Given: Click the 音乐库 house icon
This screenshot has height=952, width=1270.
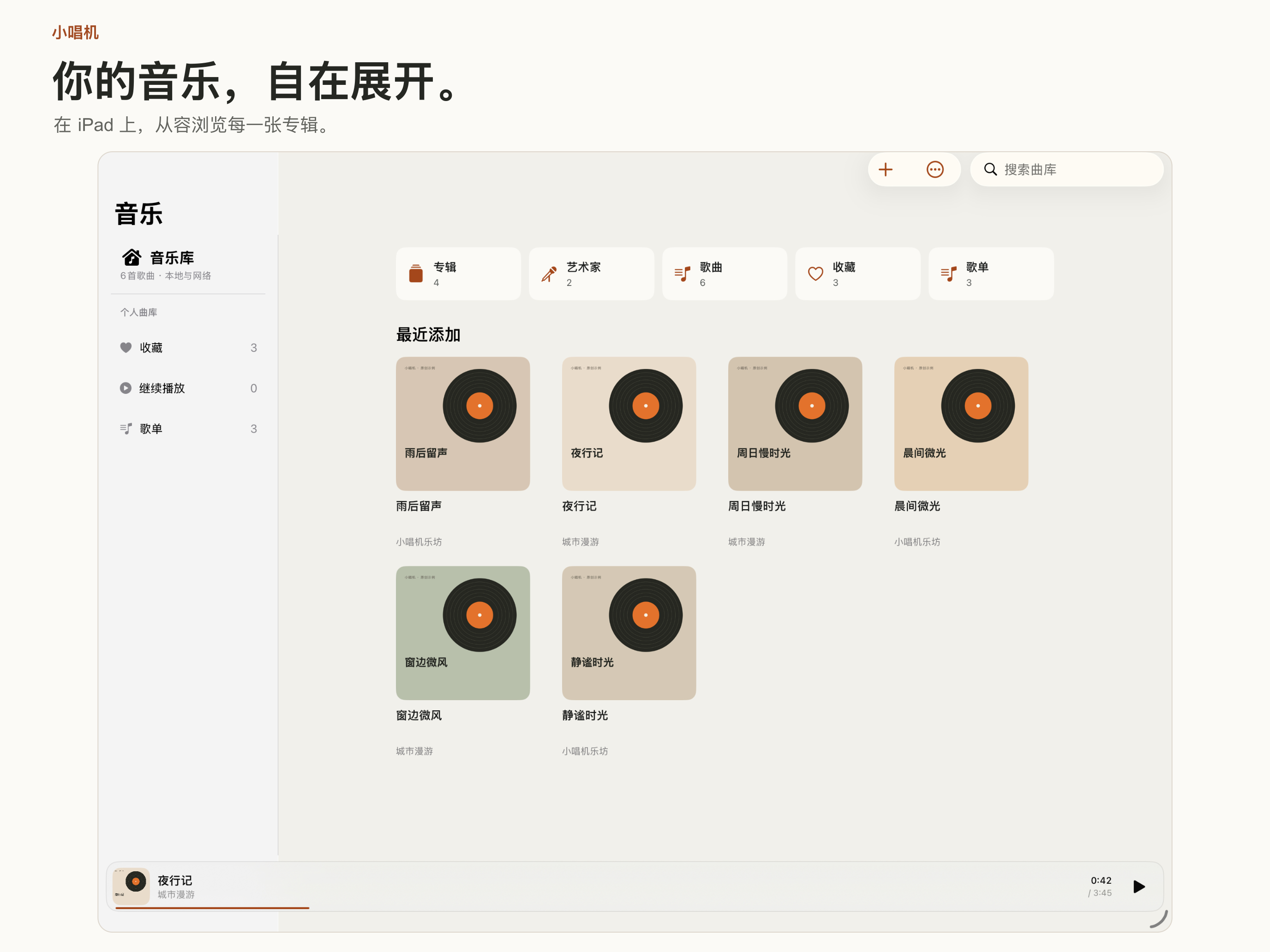Looking at the screenshot, I should (x=132, y=258).
